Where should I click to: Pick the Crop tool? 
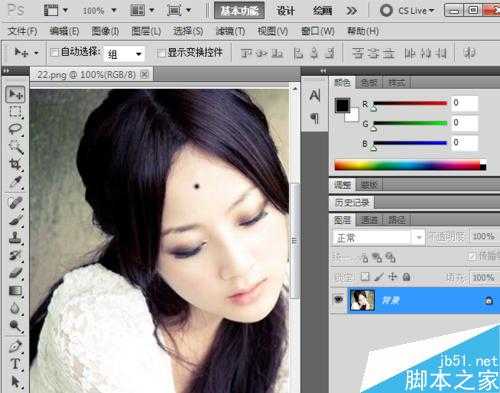click(15, 164)
